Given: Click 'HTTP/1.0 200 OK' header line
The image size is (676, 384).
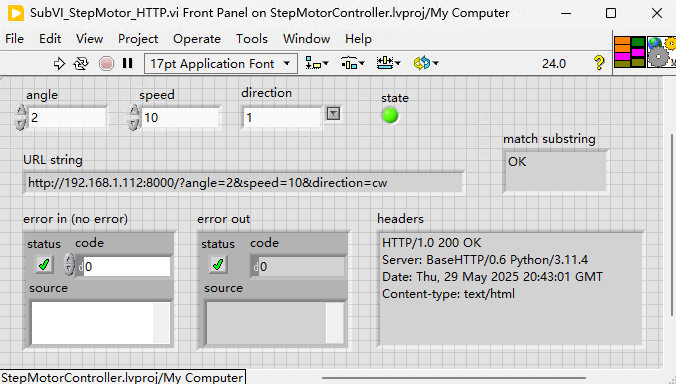Looking at the screenshot, I should point(431,243).
